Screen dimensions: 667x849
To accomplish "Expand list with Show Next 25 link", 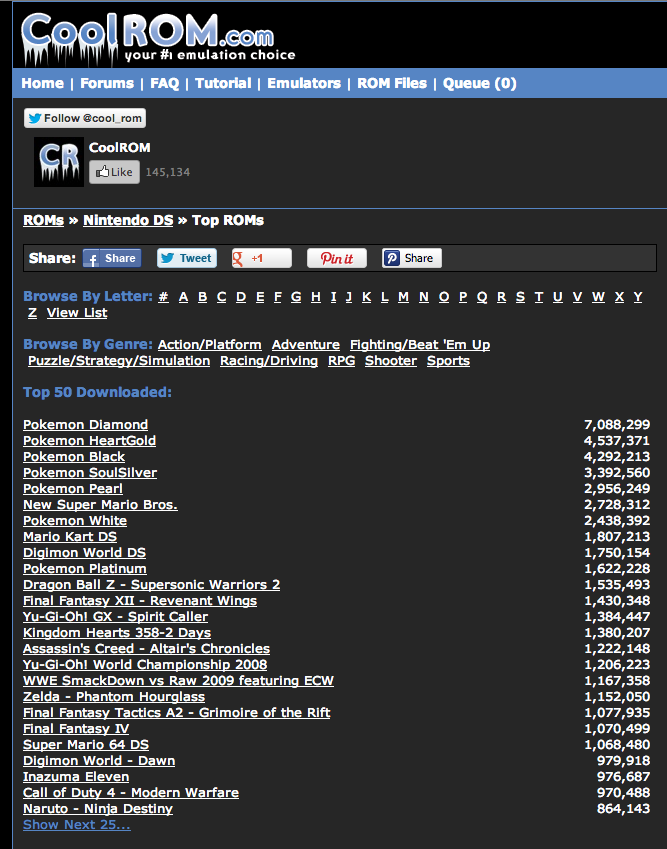I will [x=77, y=825].
